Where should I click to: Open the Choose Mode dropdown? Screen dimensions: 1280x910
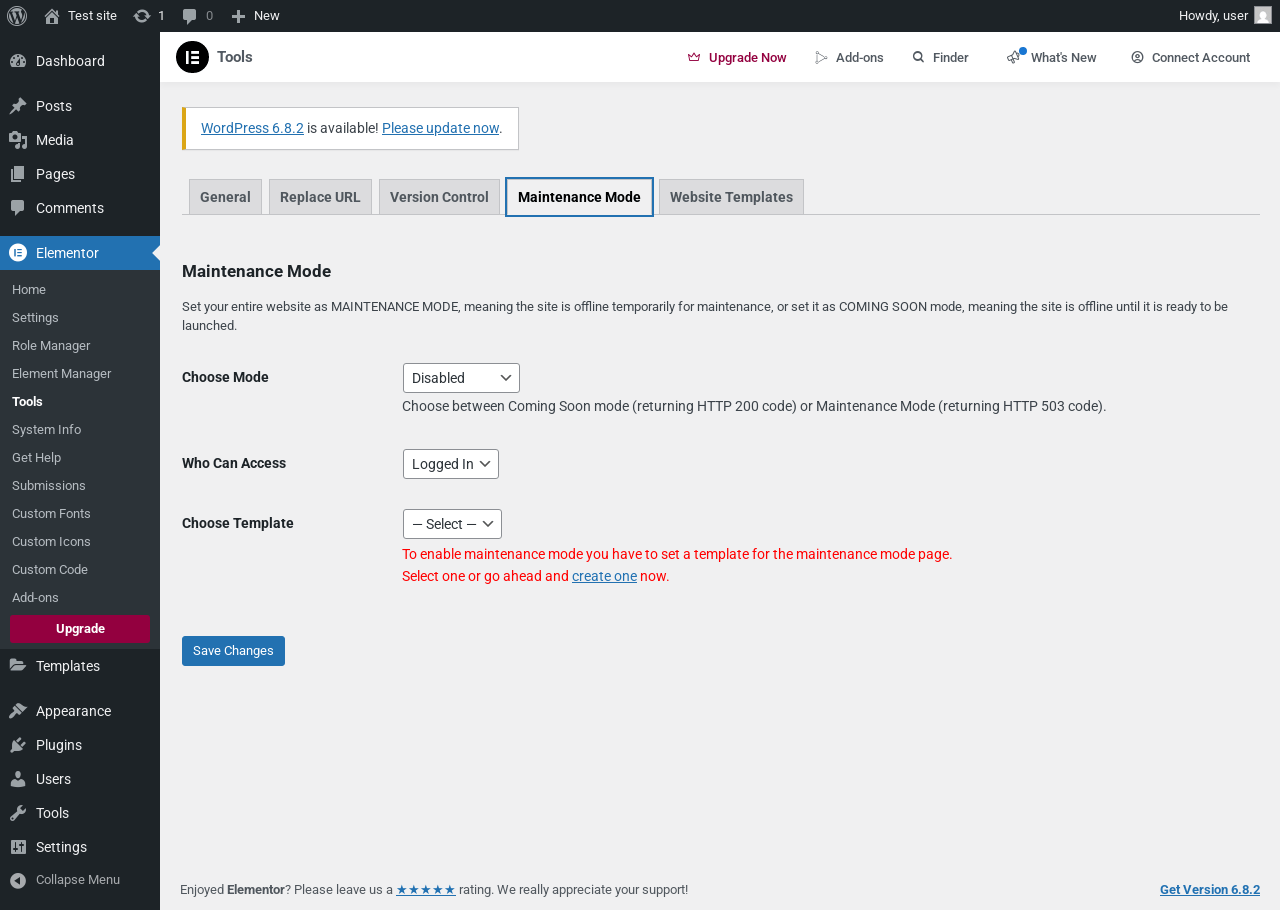(x=461, y=378)
